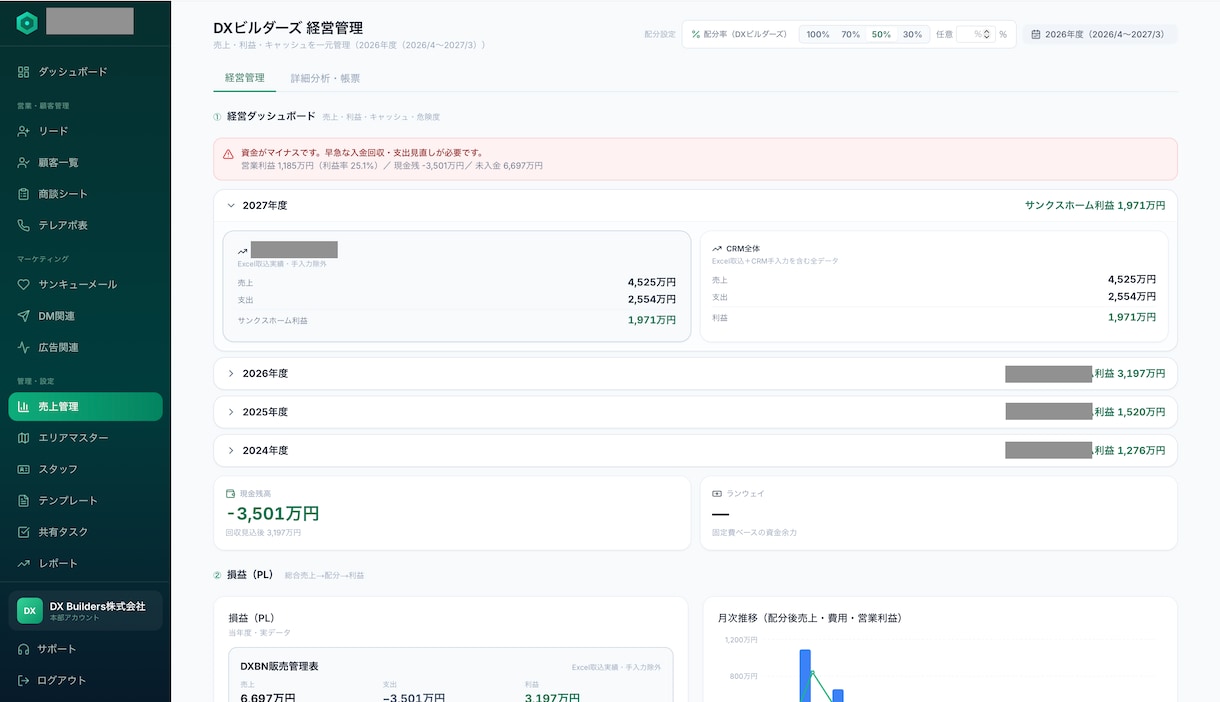
Task: Click the ログアウト exit icon
Action: click(x=24, y=680)
